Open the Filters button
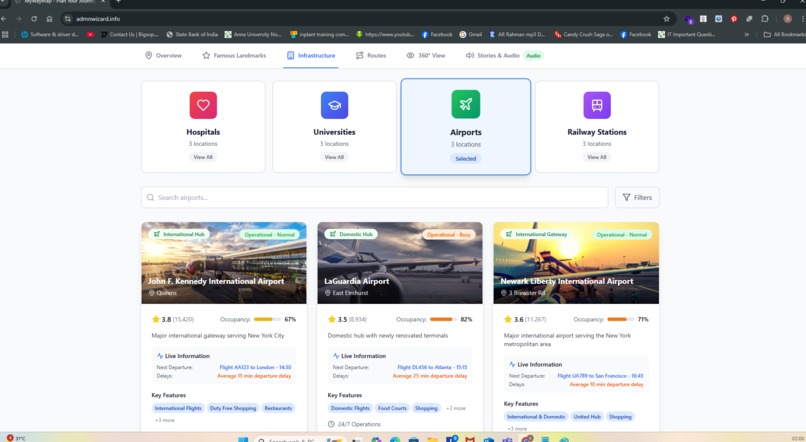806x442 pixels. pyautogui.click(x=637, y=197)
